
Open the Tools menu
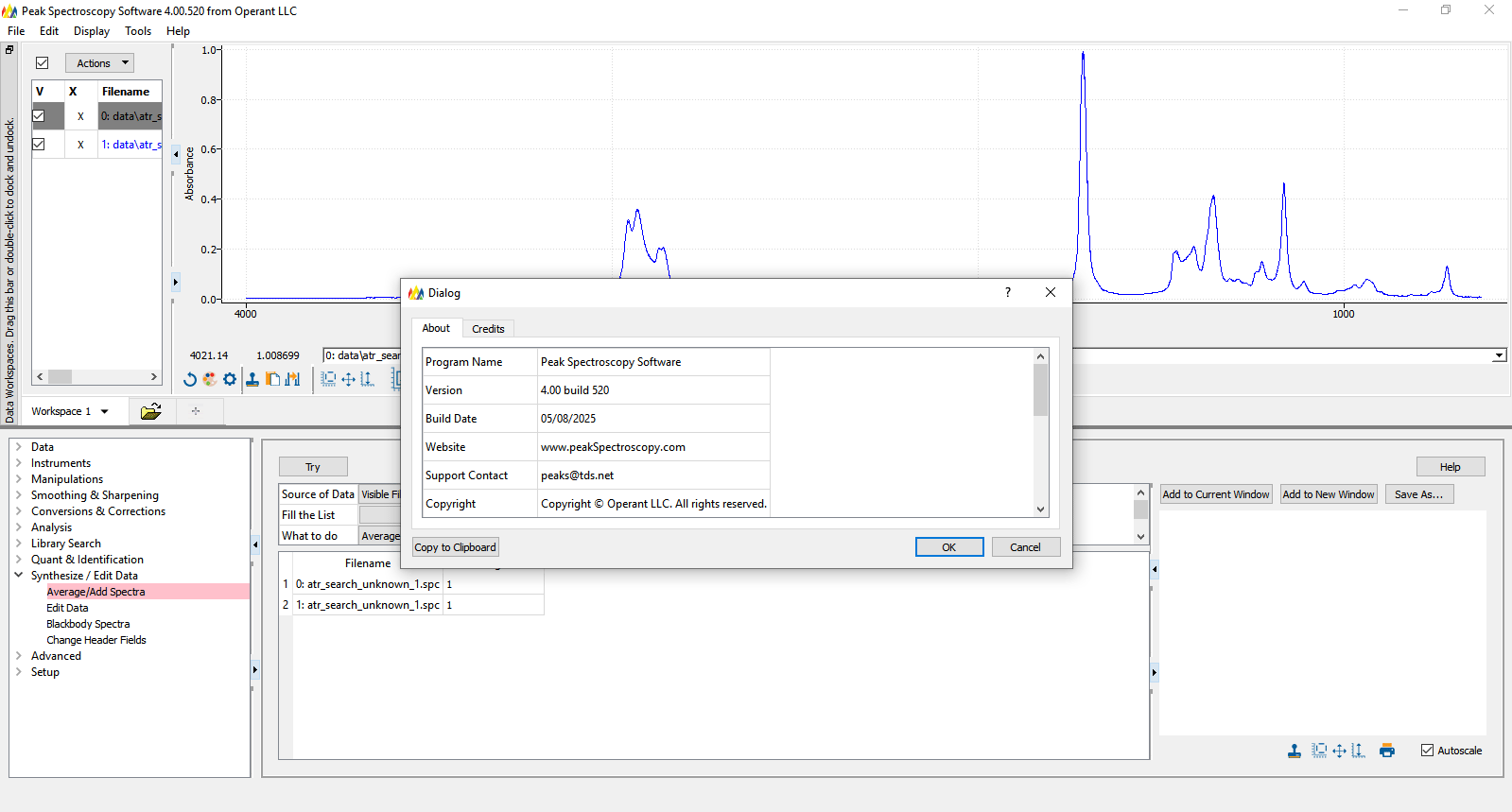coord(138,31)
